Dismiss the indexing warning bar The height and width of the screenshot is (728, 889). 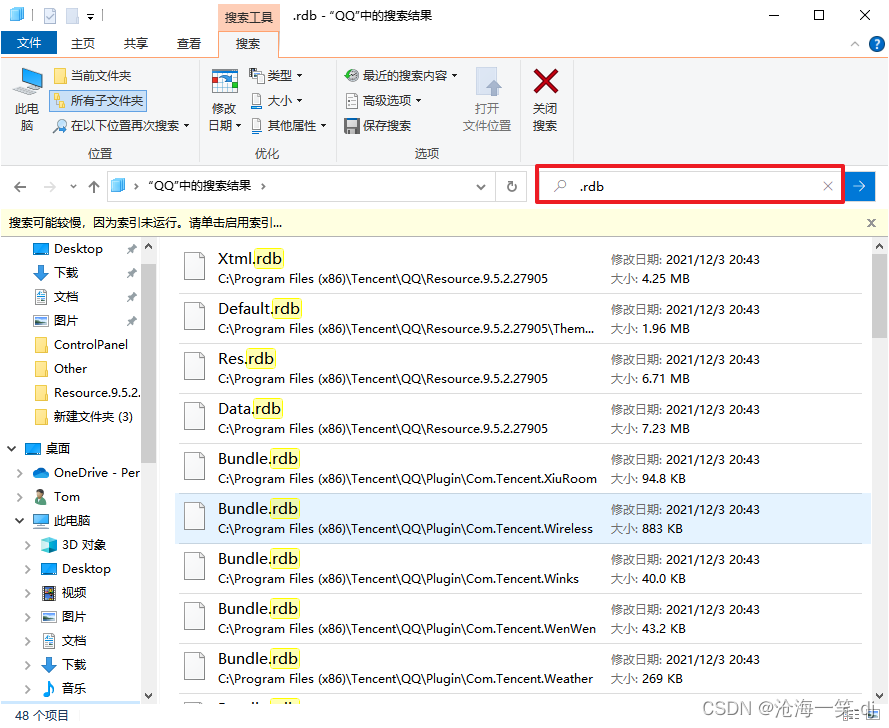pos(871,223)
